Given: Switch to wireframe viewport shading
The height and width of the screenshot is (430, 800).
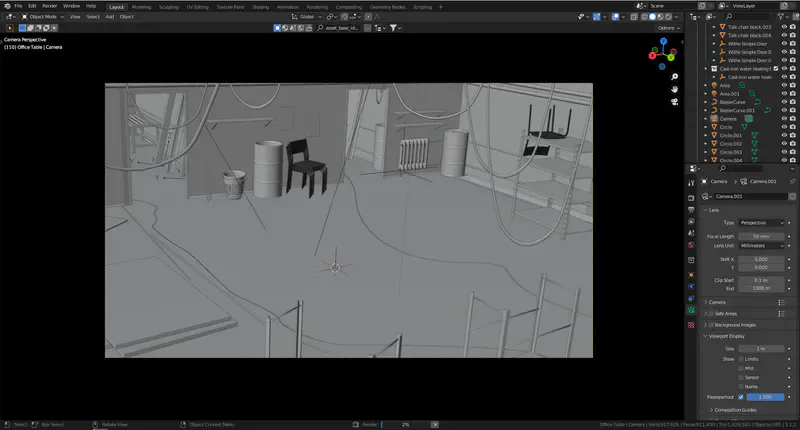Looking at the screenshot, I should [x=644, y=17].
